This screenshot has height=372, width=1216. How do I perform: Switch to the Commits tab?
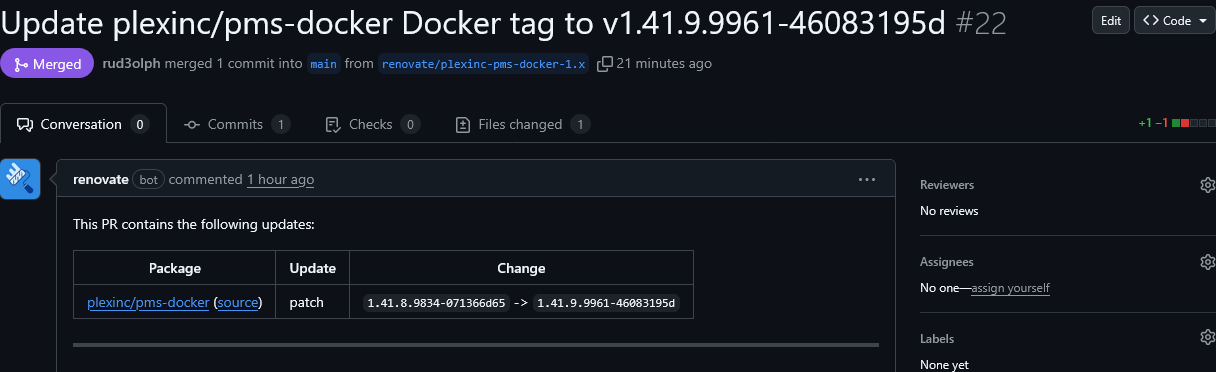pos(237,125)
